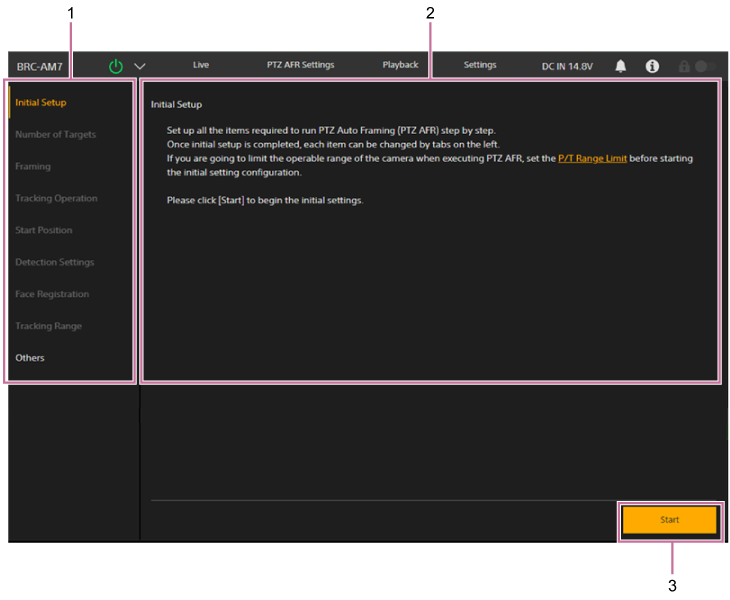Select Initial Setup in the sidebar
Image resolution: width=730 pixels, height=600 pixels.
point(41,103)
